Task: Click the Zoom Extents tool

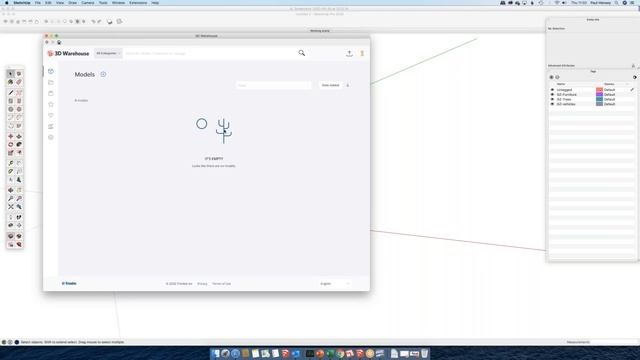Action: pos(11,207)
